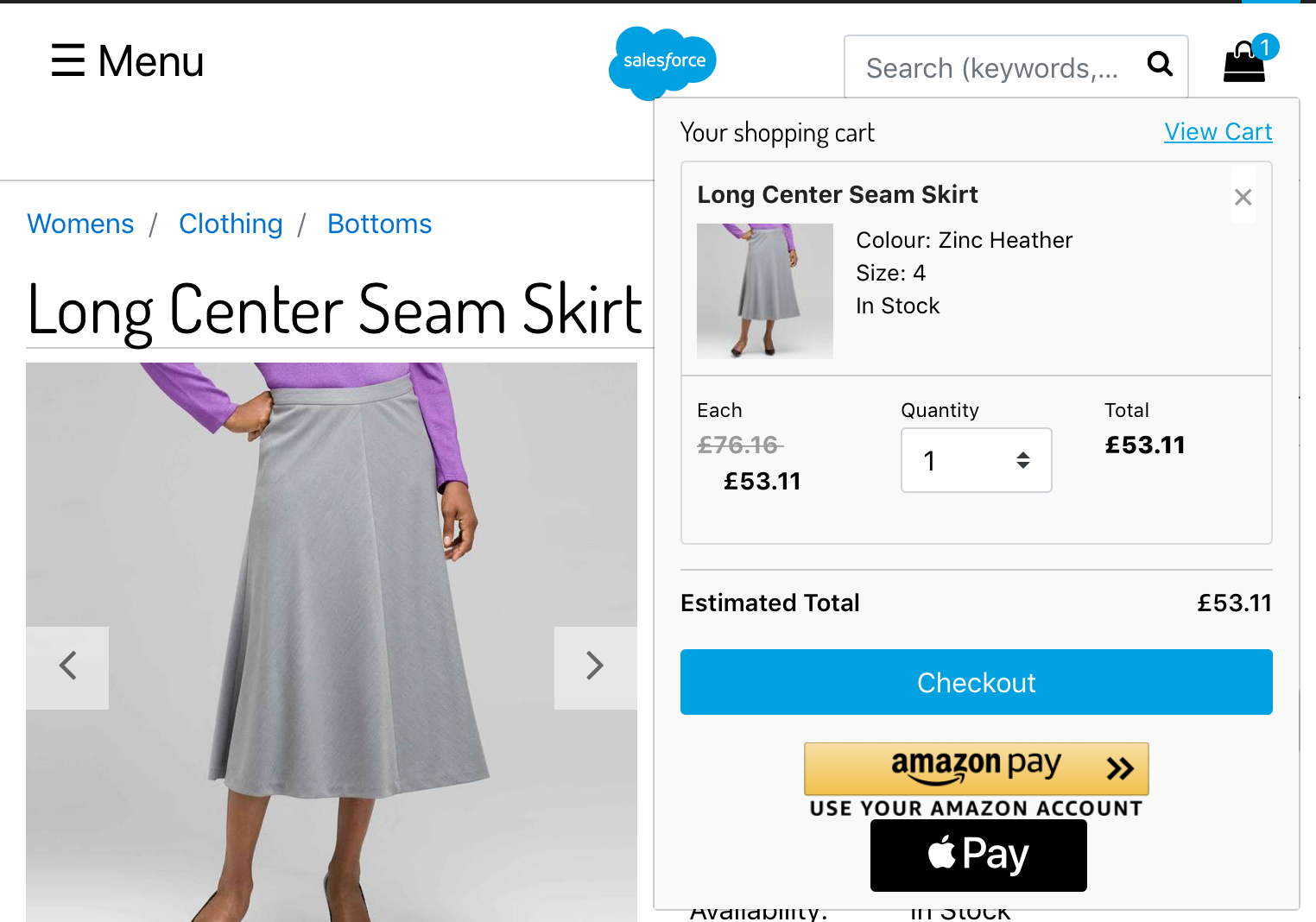Pay using the Amazon Pay button

977,768
